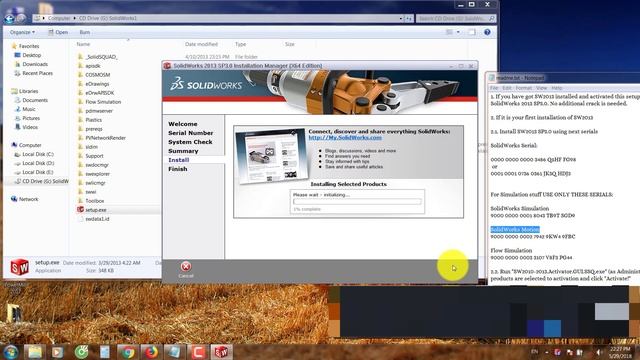640x360 pixels.
Task: Select Music library in navigation pane
Action: pos(29,109)
